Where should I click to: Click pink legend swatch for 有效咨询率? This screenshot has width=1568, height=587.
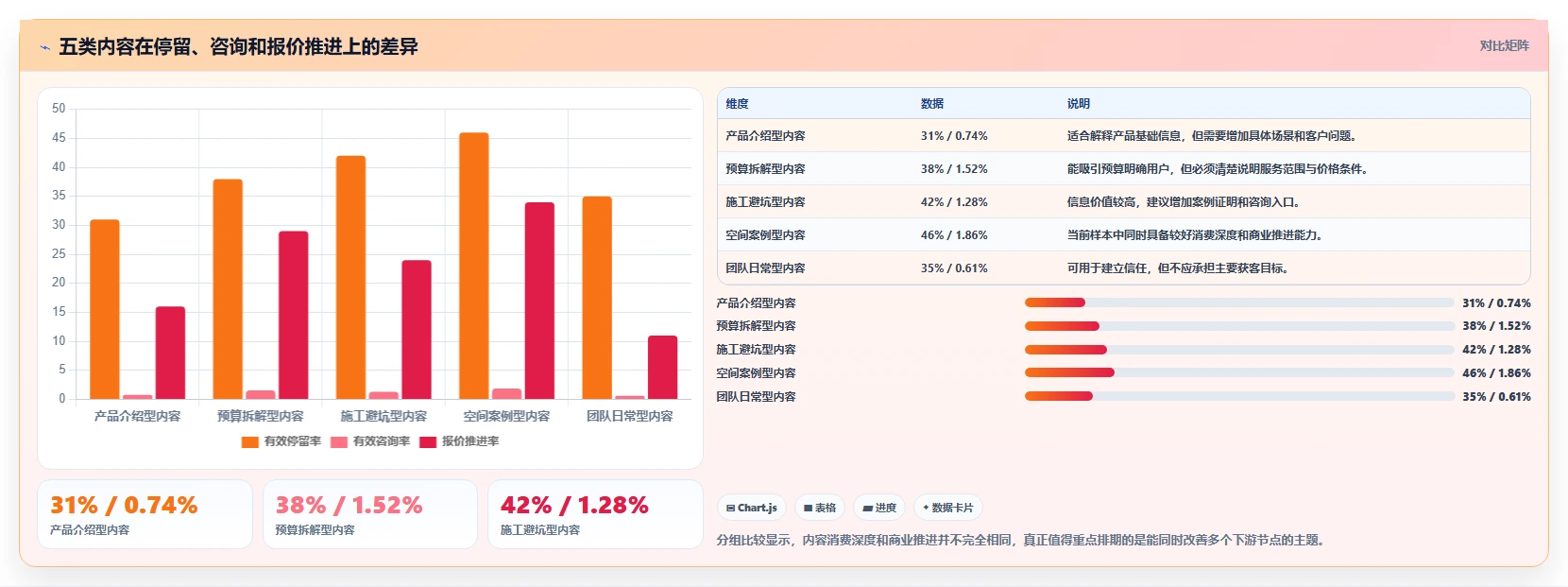(x=339, y=442)
